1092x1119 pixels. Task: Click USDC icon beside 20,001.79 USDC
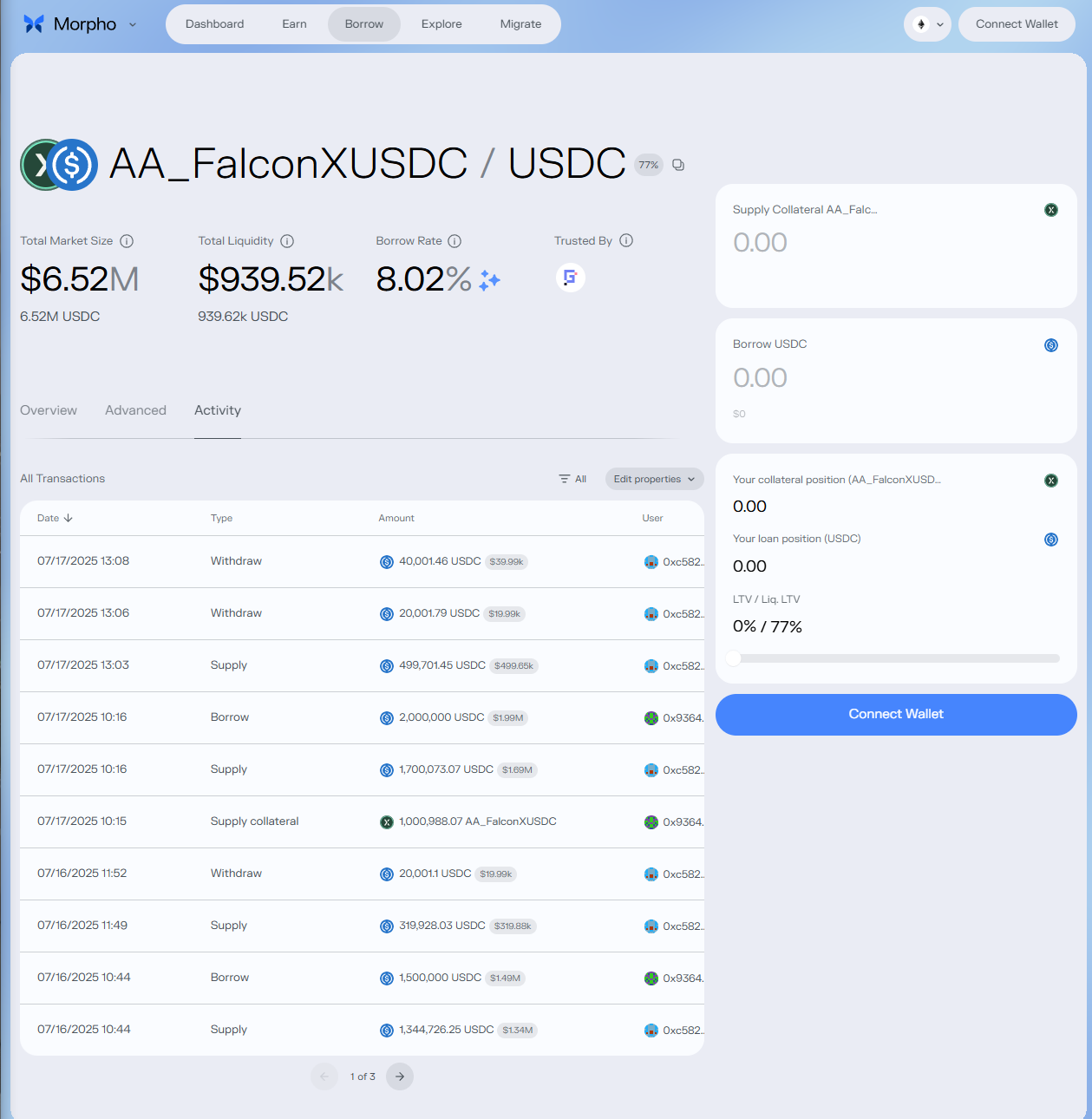(387, 614)
